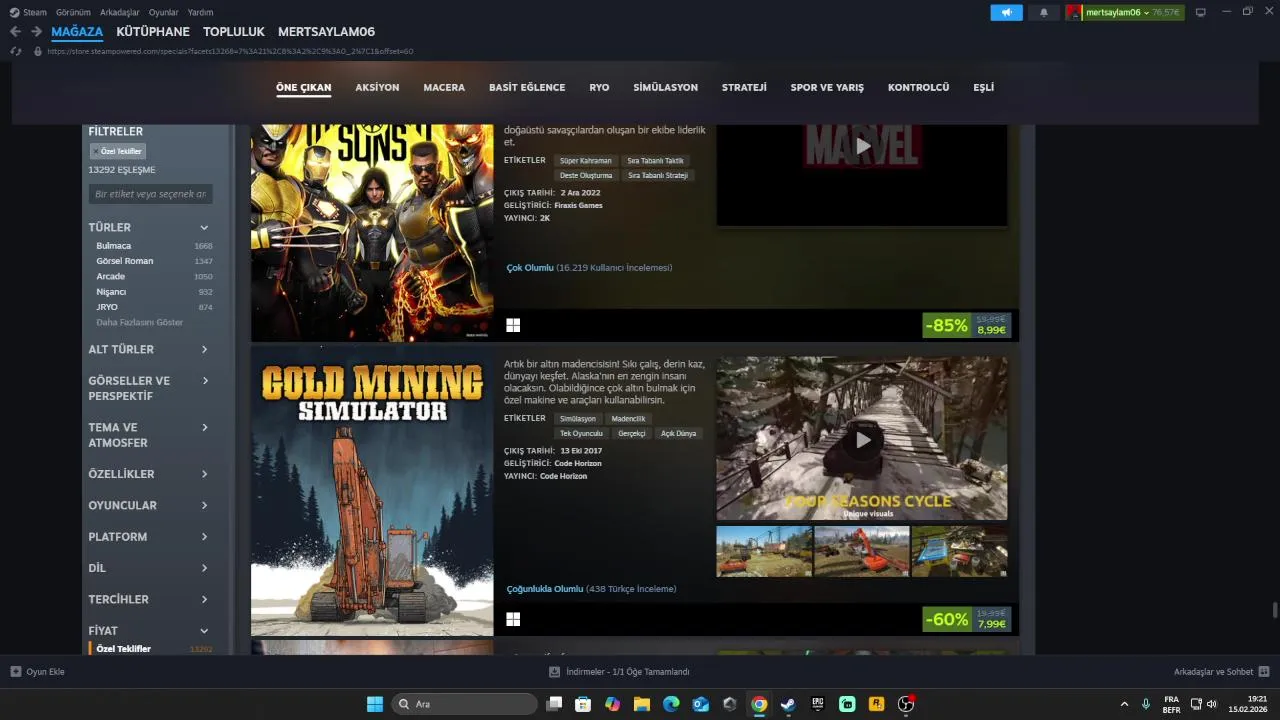
Task: Reload the store page
Action: coord(16,51)
